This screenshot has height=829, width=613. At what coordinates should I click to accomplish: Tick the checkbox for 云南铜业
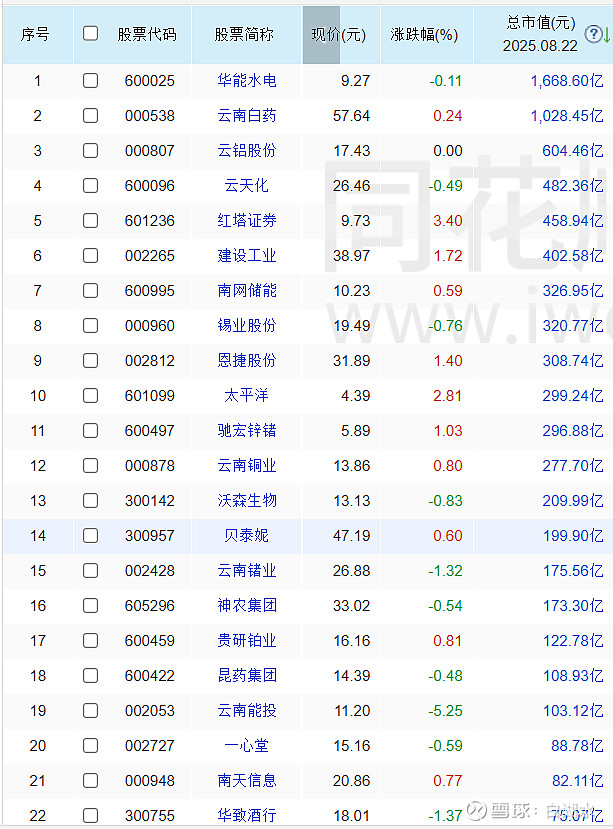point(90,466)
